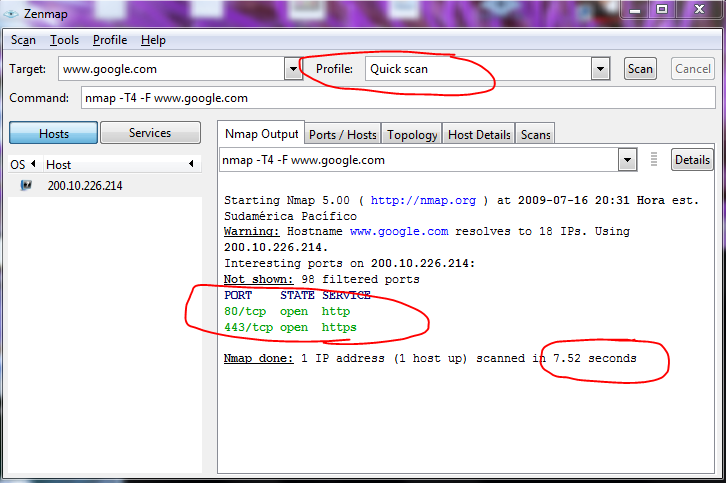Image resolution: width=726 pixels, height=483 pixels.
Task: Open the Scan menu
Action: (x=23, y=40)
